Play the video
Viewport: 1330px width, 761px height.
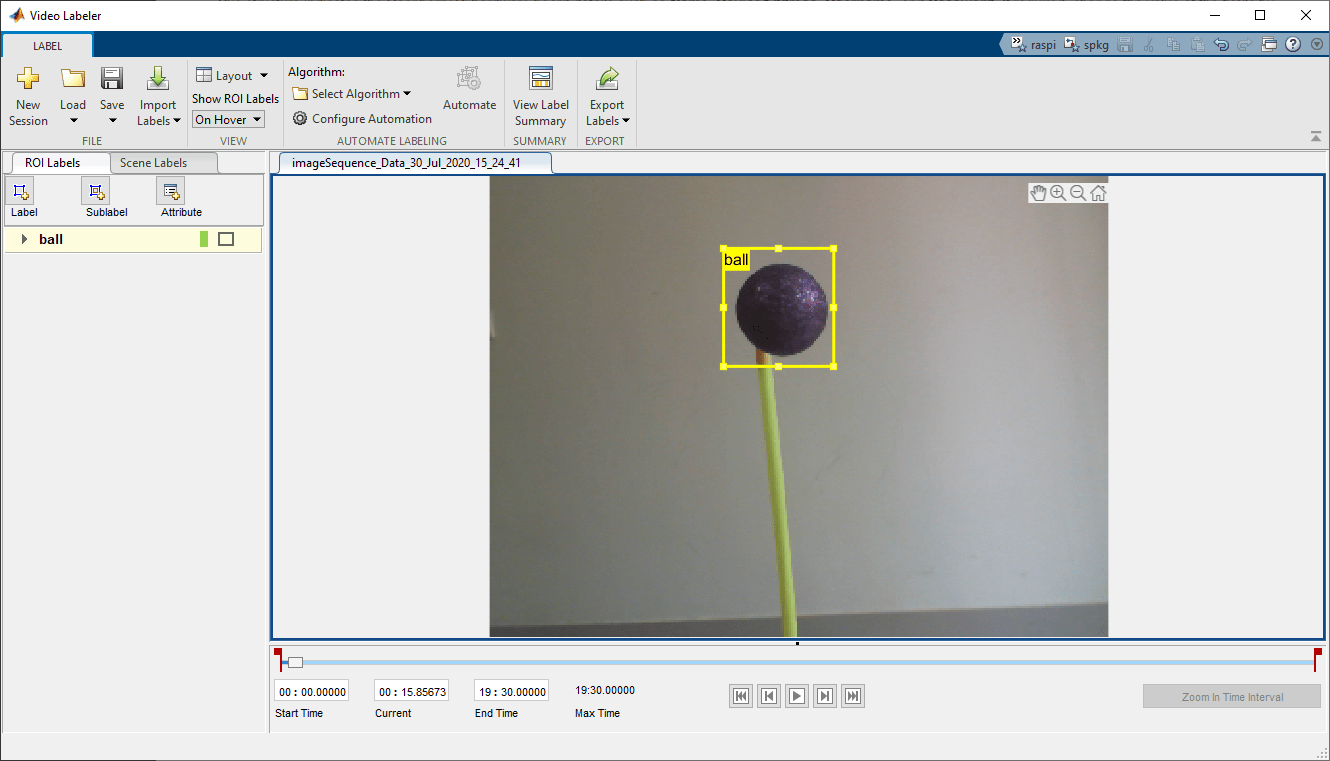tap(797, 696)
